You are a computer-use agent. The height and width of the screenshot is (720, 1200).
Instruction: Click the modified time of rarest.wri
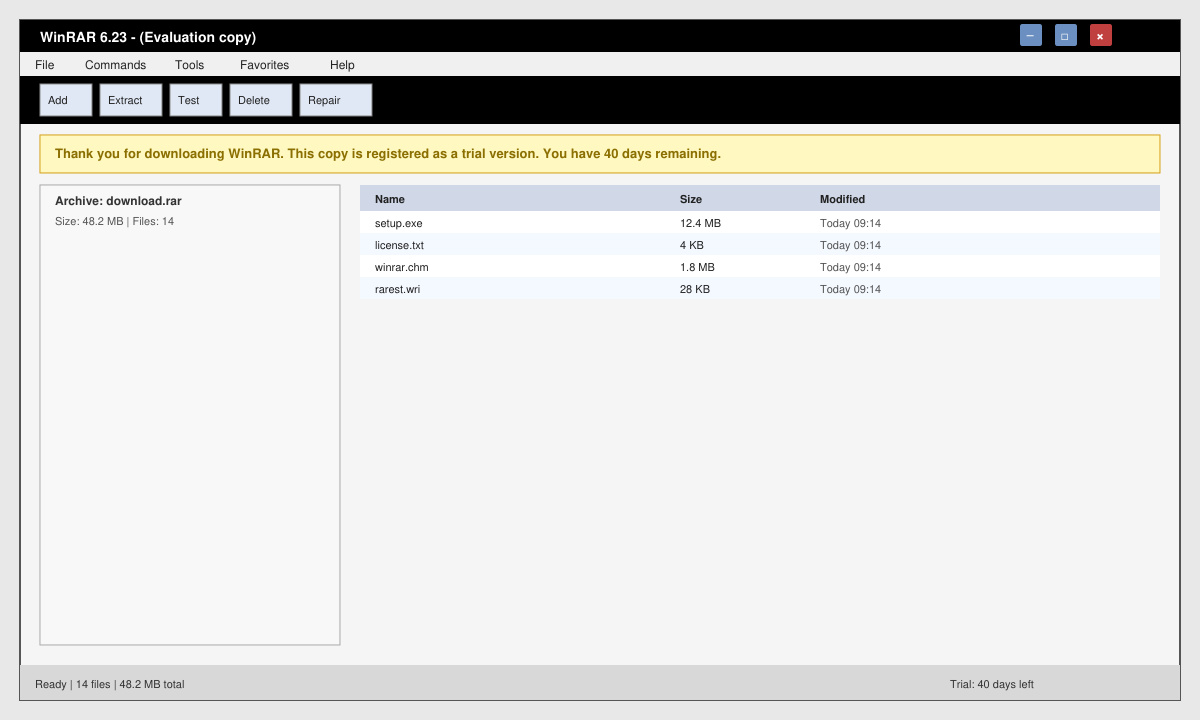(850, 289)
